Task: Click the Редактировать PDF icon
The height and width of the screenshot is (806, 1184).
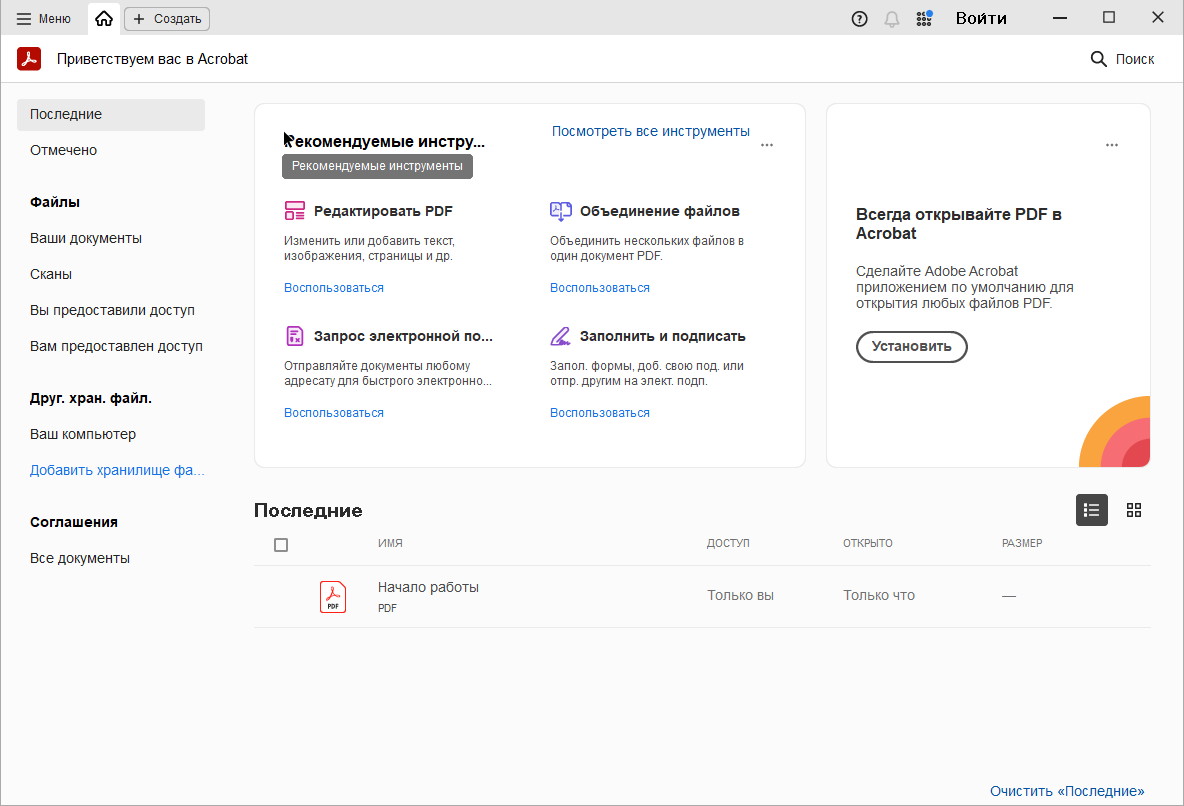Action: click(x=294, y=211)
